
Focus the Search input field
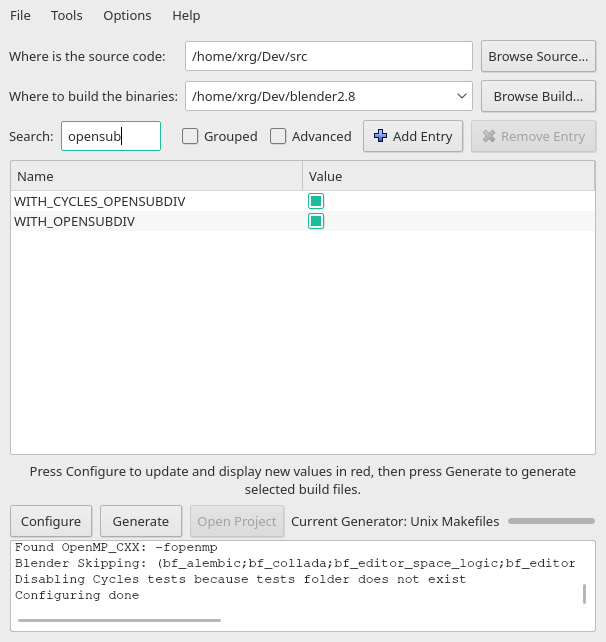[x=111, y=136]
